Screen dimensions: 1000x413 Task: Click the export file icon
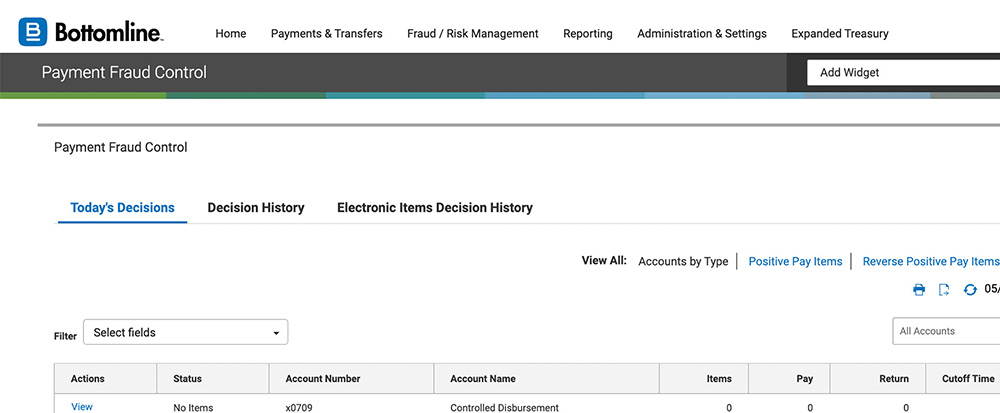point(944,290)
